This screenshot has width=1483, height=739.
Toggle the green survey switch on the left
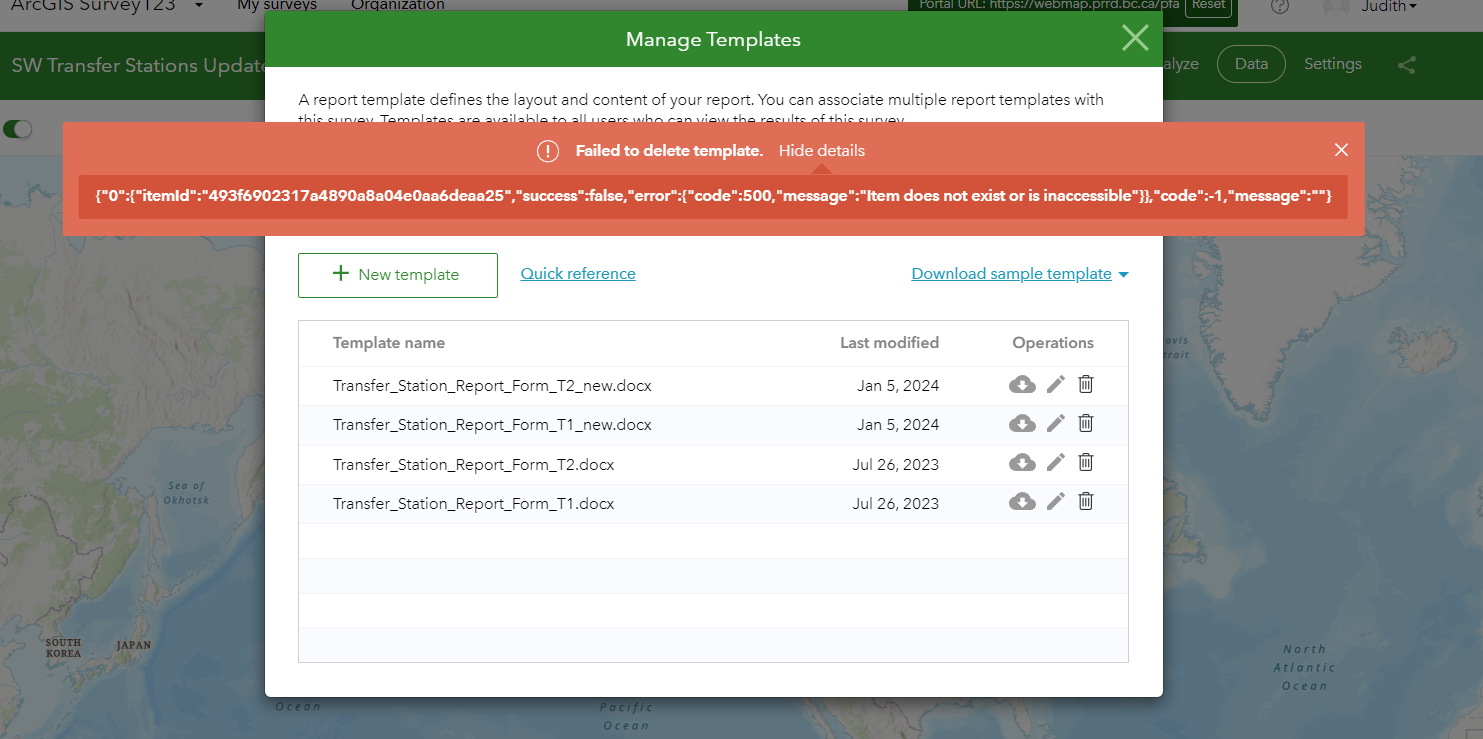(20, 129)
